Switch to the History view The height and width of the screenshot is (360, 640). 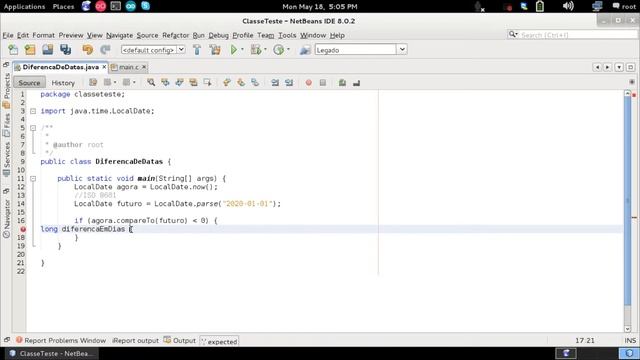63,82
